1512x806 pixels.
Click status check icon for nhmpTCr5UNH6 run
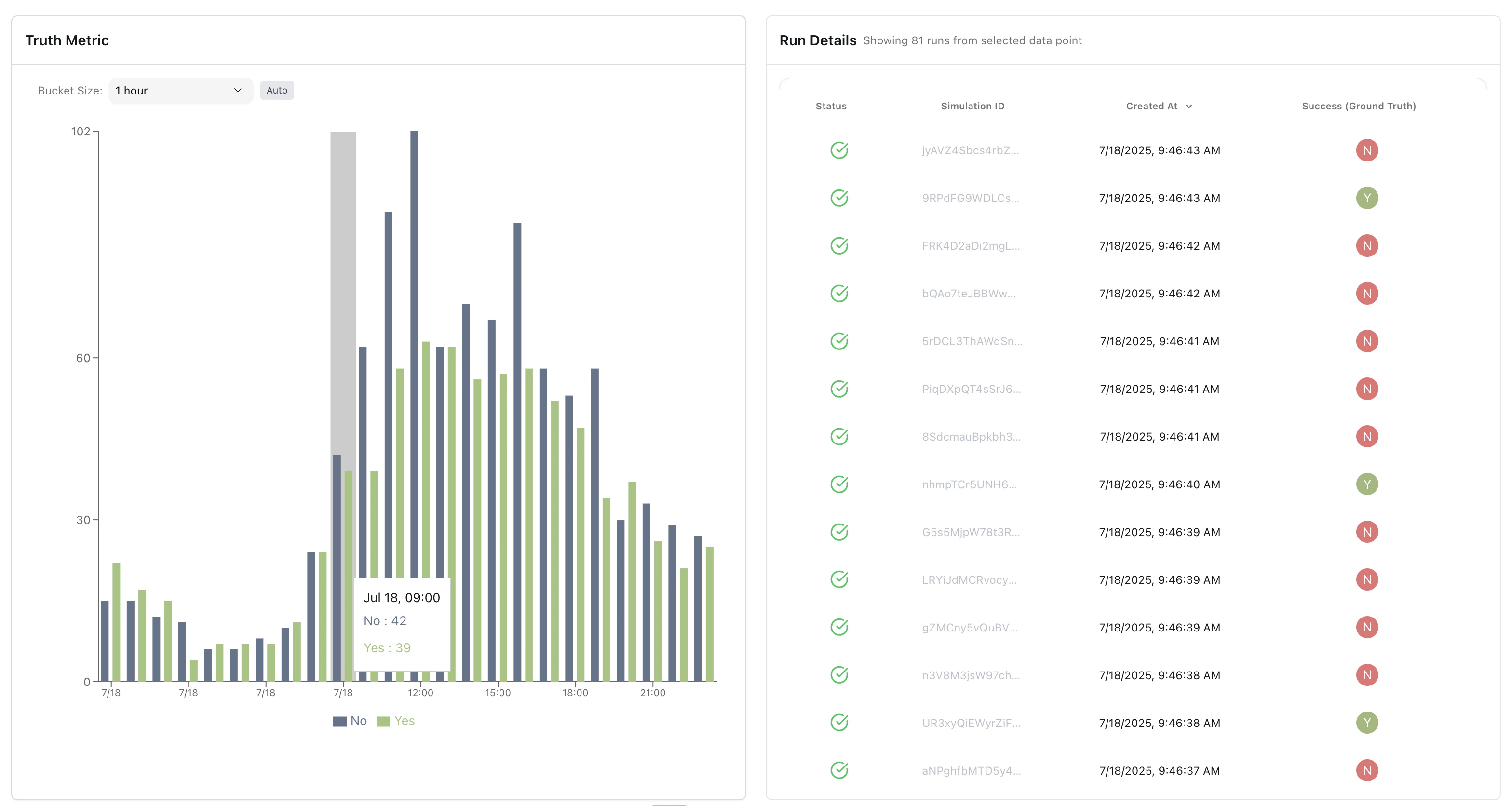[x=839, y=484]
